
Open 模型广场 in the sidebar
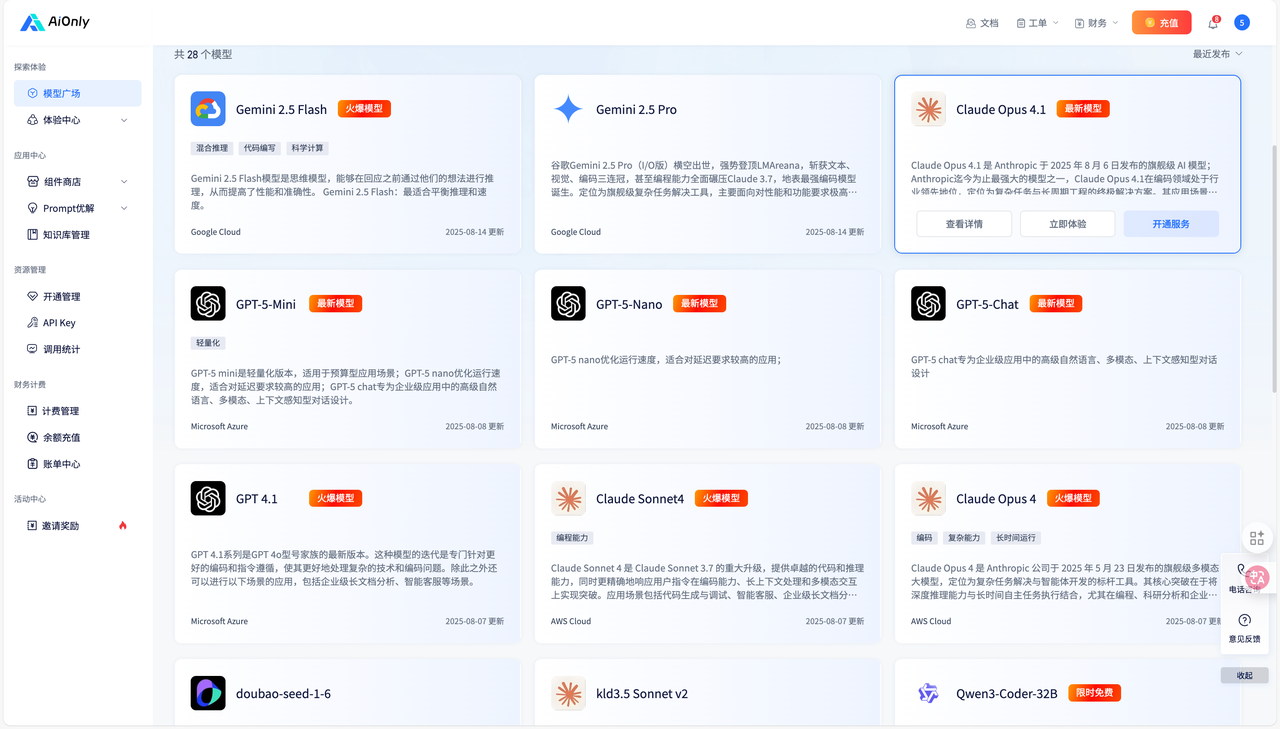point(77,93)
